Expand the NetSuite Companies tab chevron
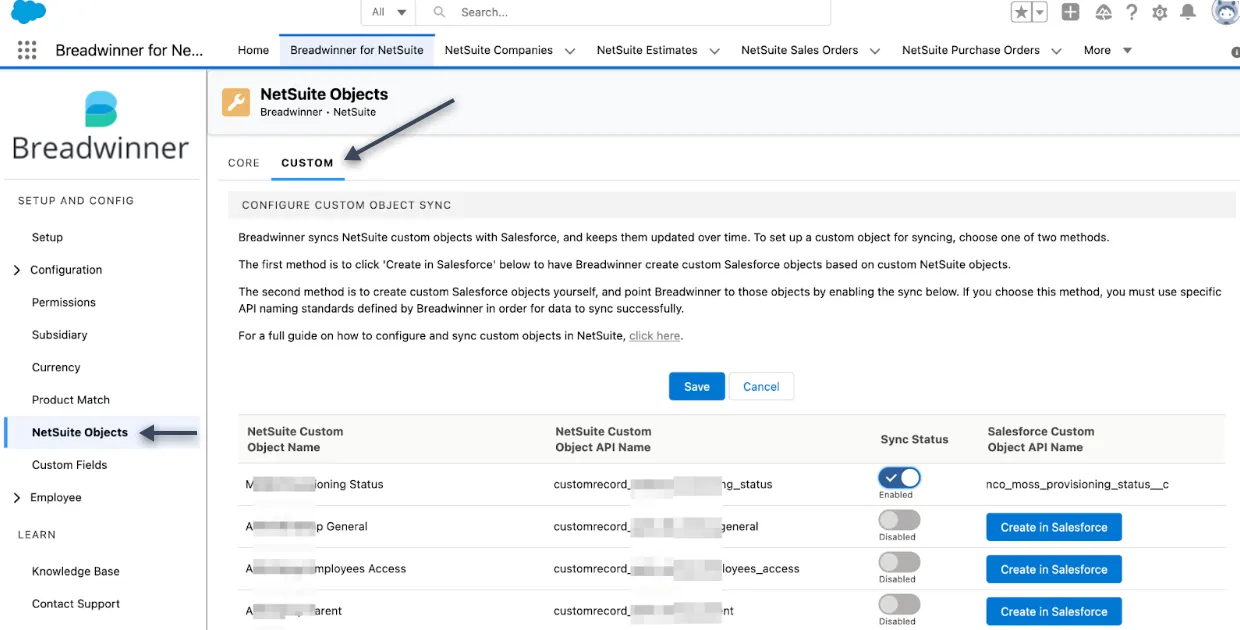The width and height of the screenshot is (1240, 630). 570,51
